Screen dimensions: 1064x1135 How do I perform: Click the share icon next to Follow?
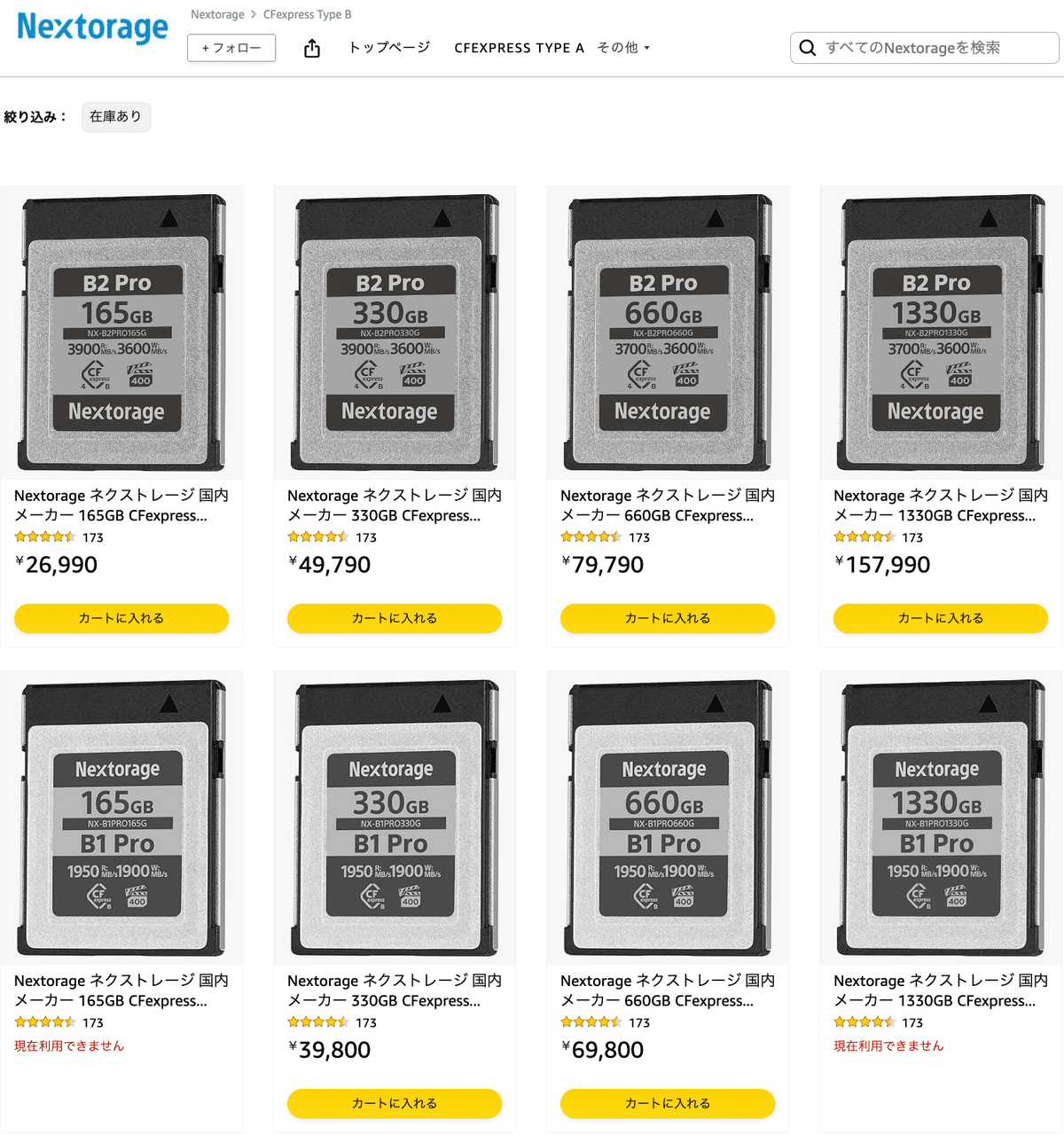pos(312,48)
